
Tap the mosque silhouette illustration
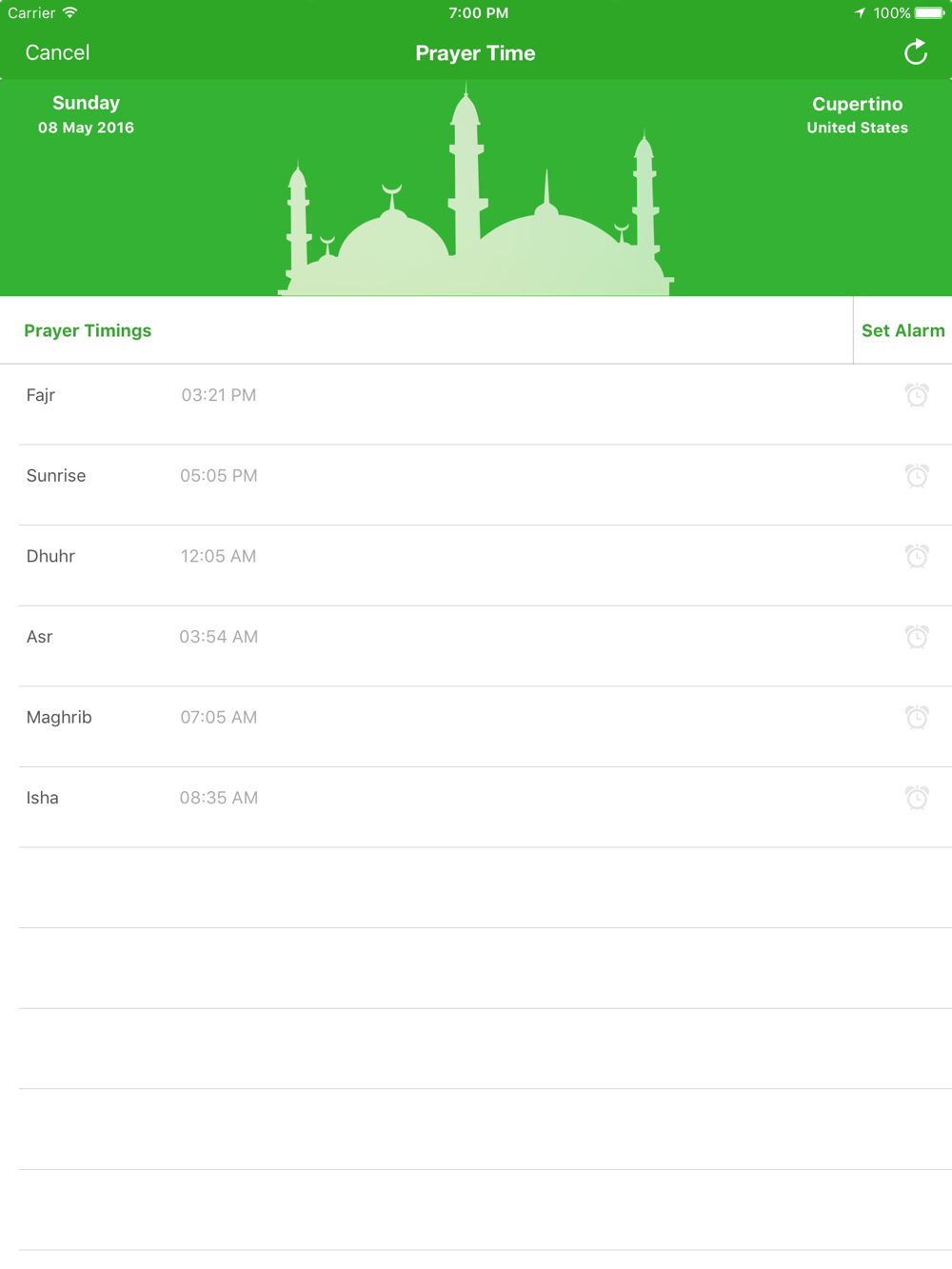[475, 189]
